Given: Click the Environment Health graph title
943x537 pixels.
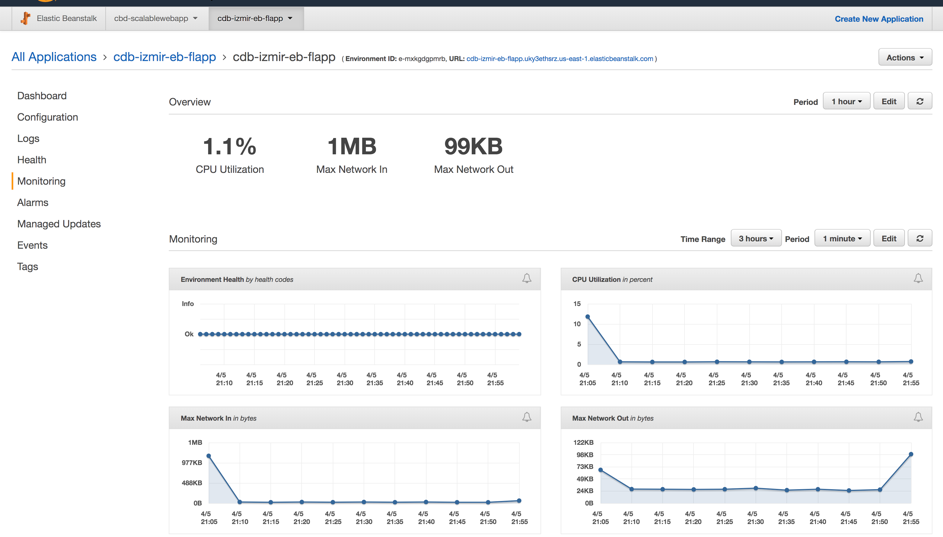Looking at the screenshot, I should click(237, 280).
